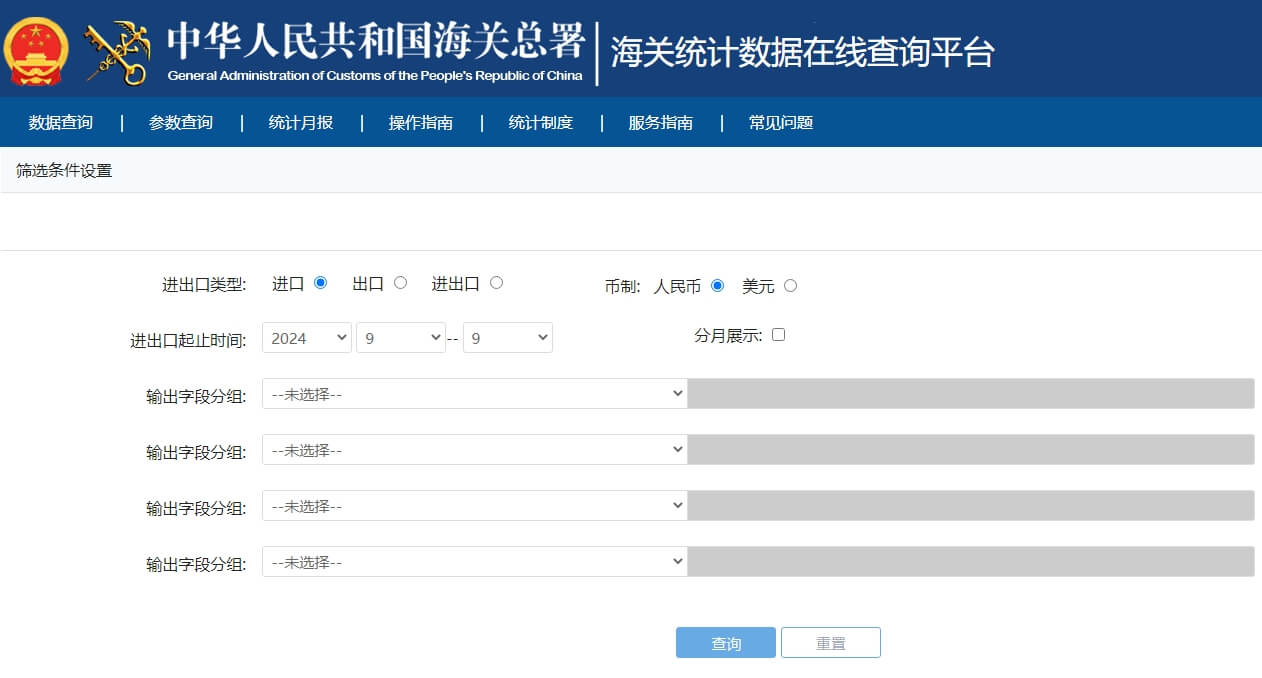The image size is (1262, 678).
Task: Open the 操作指南 menu item
Action: click(x=421, y=123)
